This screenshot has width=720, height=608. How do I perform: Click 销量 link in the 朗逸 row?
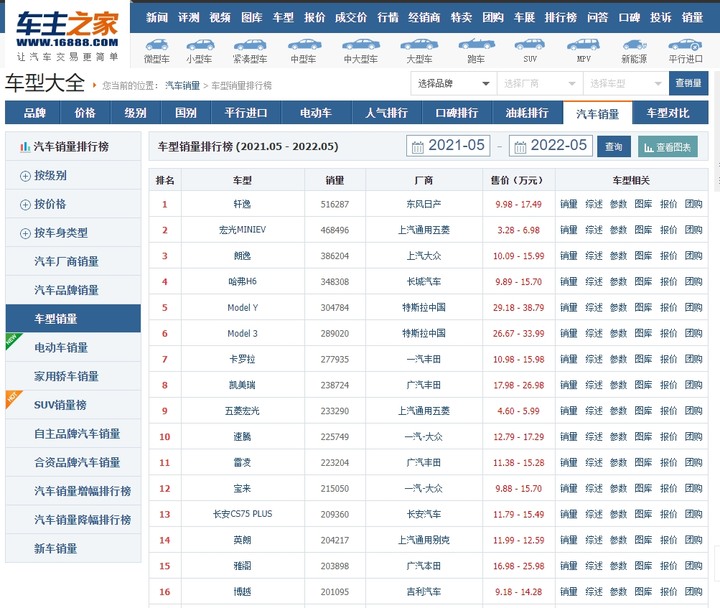[568, 256]
